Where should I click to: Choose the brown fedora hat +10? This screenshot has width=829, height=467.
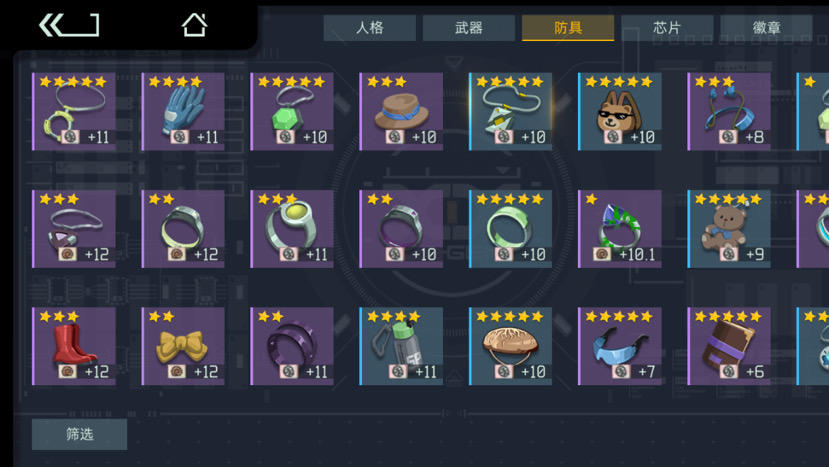[x=401, y=112]
